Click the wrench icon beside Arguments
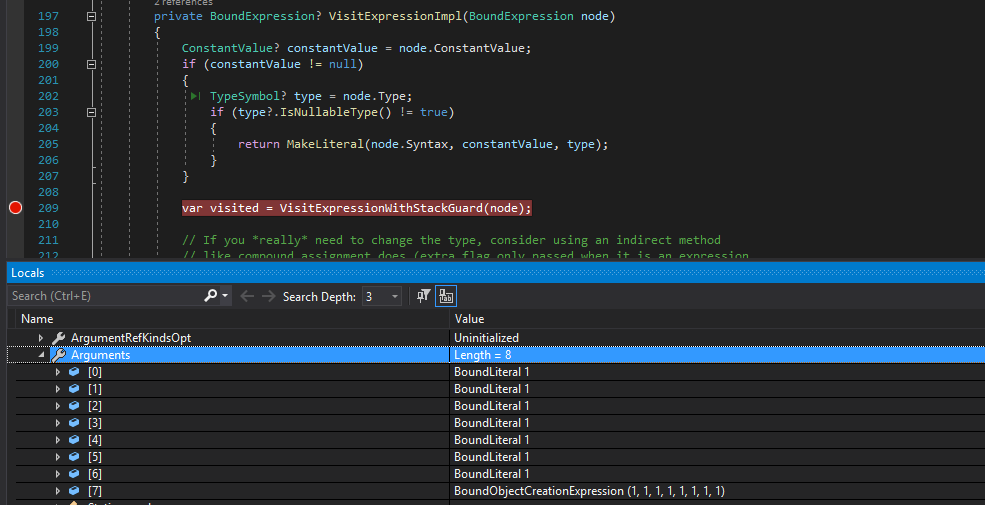985x505 pixels. coord(58,355)
